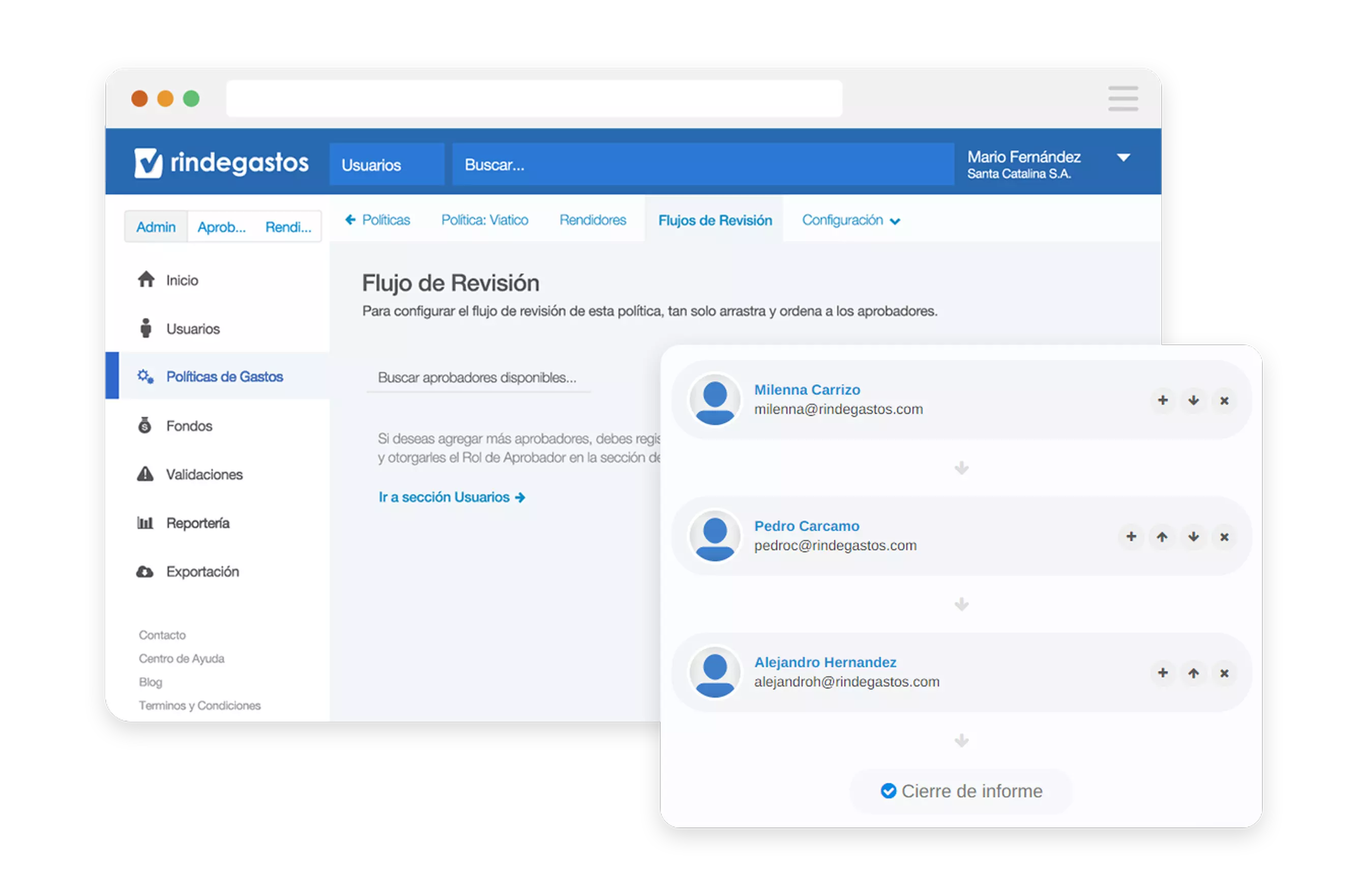Image resolution: width=1357 pixels, height=896 pixels.
Task: Move Pedro Carcamo up with arrow icon
Action: click(x=1162, y=536)
